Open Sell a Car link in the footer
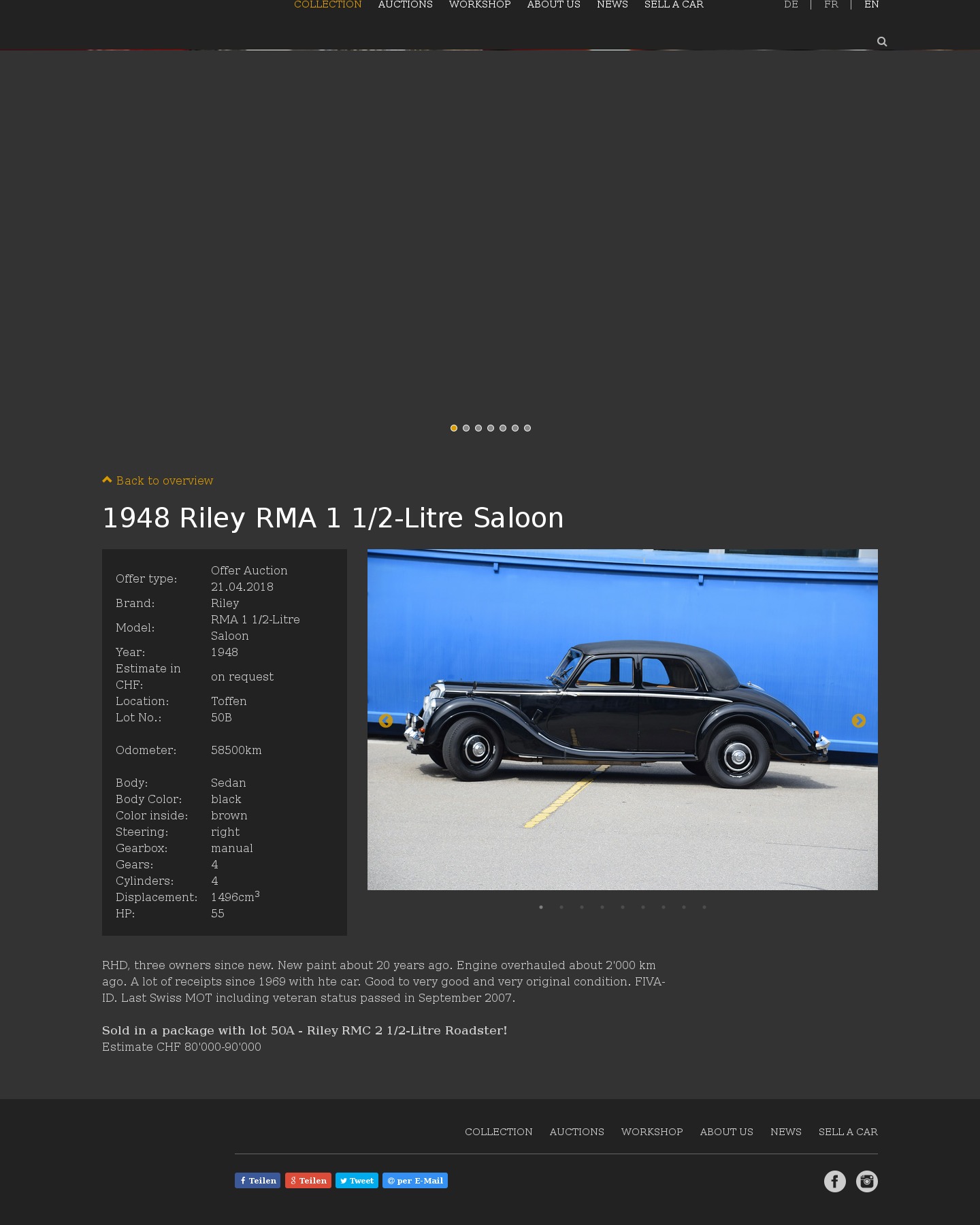Screen dimensions: 980x1225 click(848, 1132)
